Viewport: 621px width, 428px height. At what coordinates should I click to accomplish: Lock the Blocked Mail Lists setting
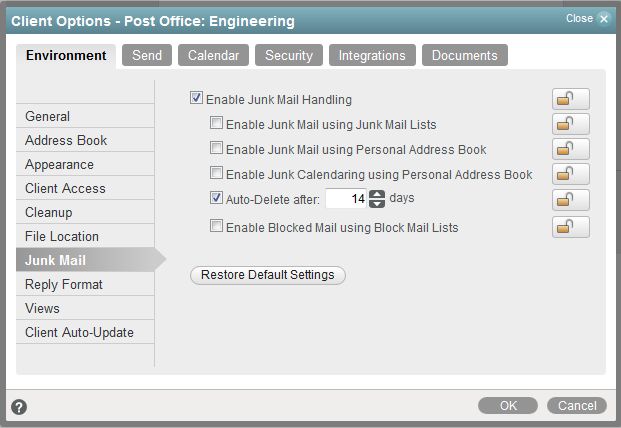pyautogui.click(x=570, y=227)
